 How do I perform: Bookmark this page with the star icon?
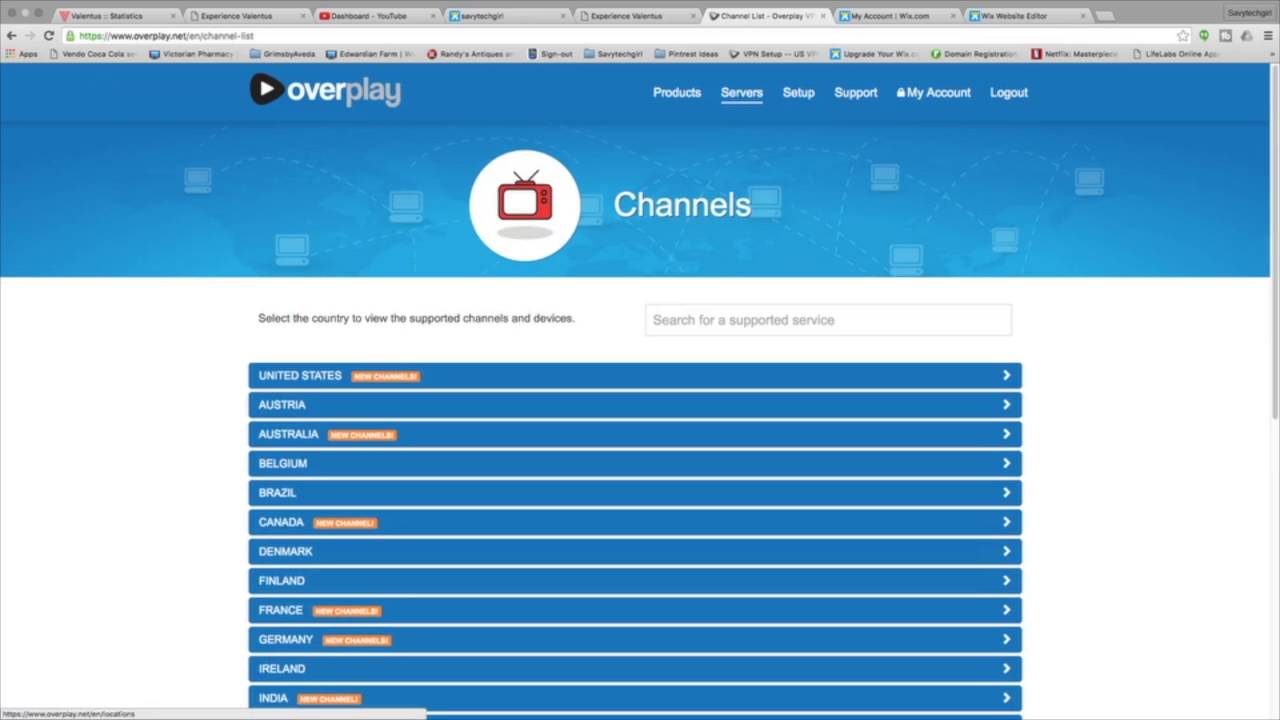click(x=1183, y=35)
